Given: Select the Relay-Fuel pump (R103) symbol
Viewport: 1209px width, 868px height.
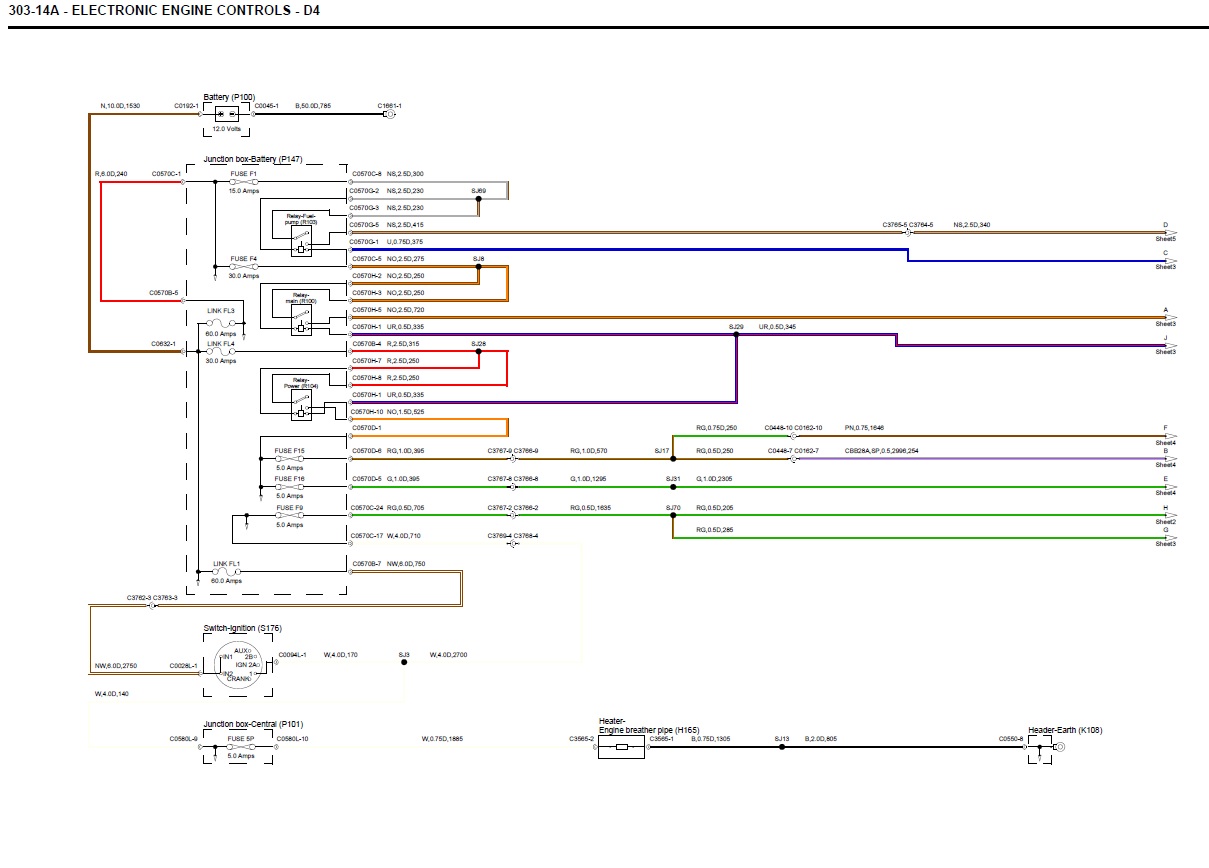Looking at the screenshot, I should [300, 242].
